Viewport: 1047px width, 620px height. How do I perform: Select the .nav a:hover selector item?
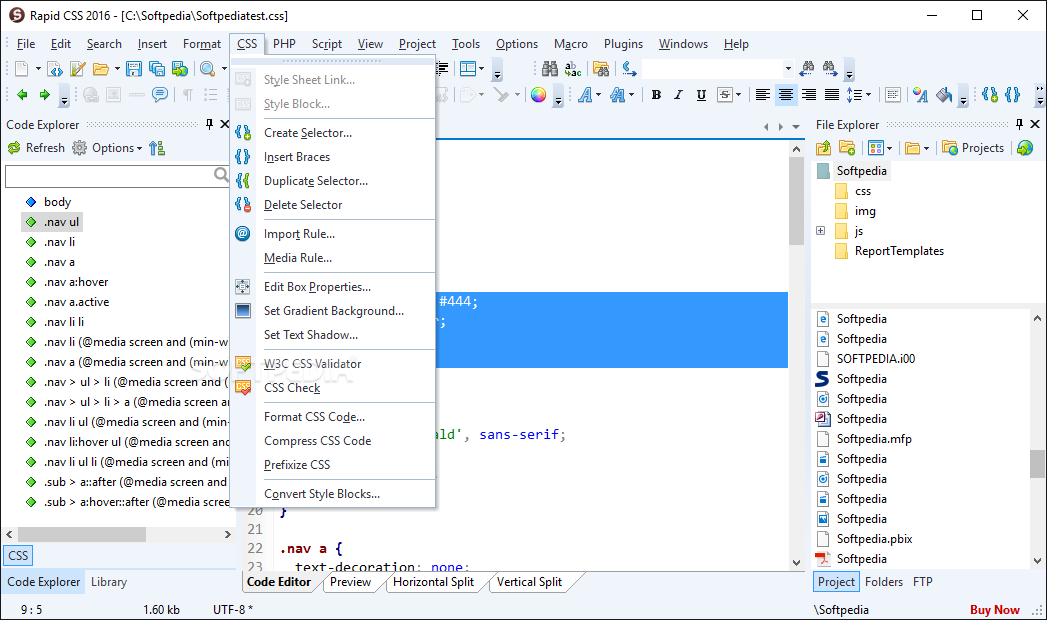coord(76,282)
